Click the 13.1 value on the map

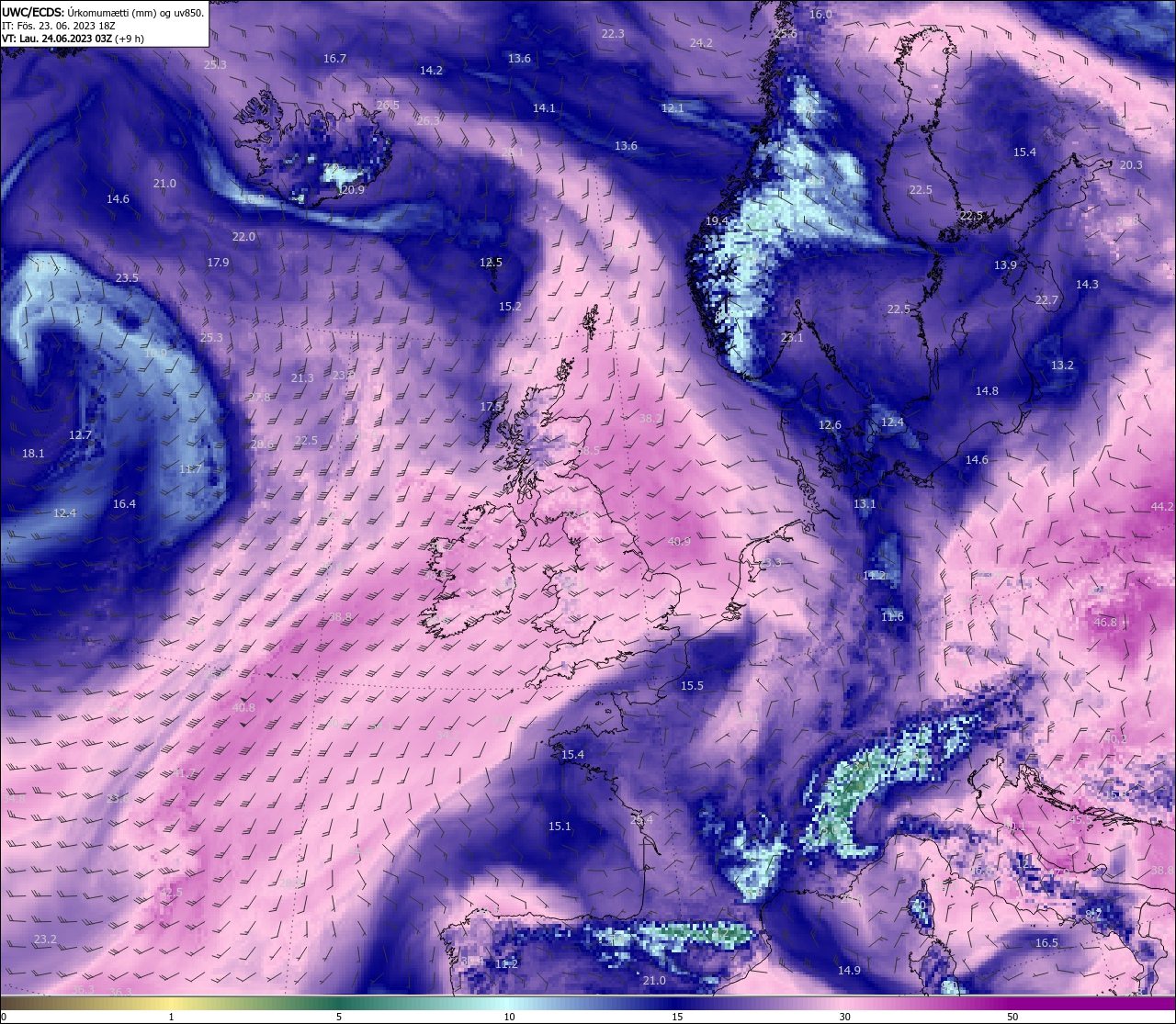[865, 504]
